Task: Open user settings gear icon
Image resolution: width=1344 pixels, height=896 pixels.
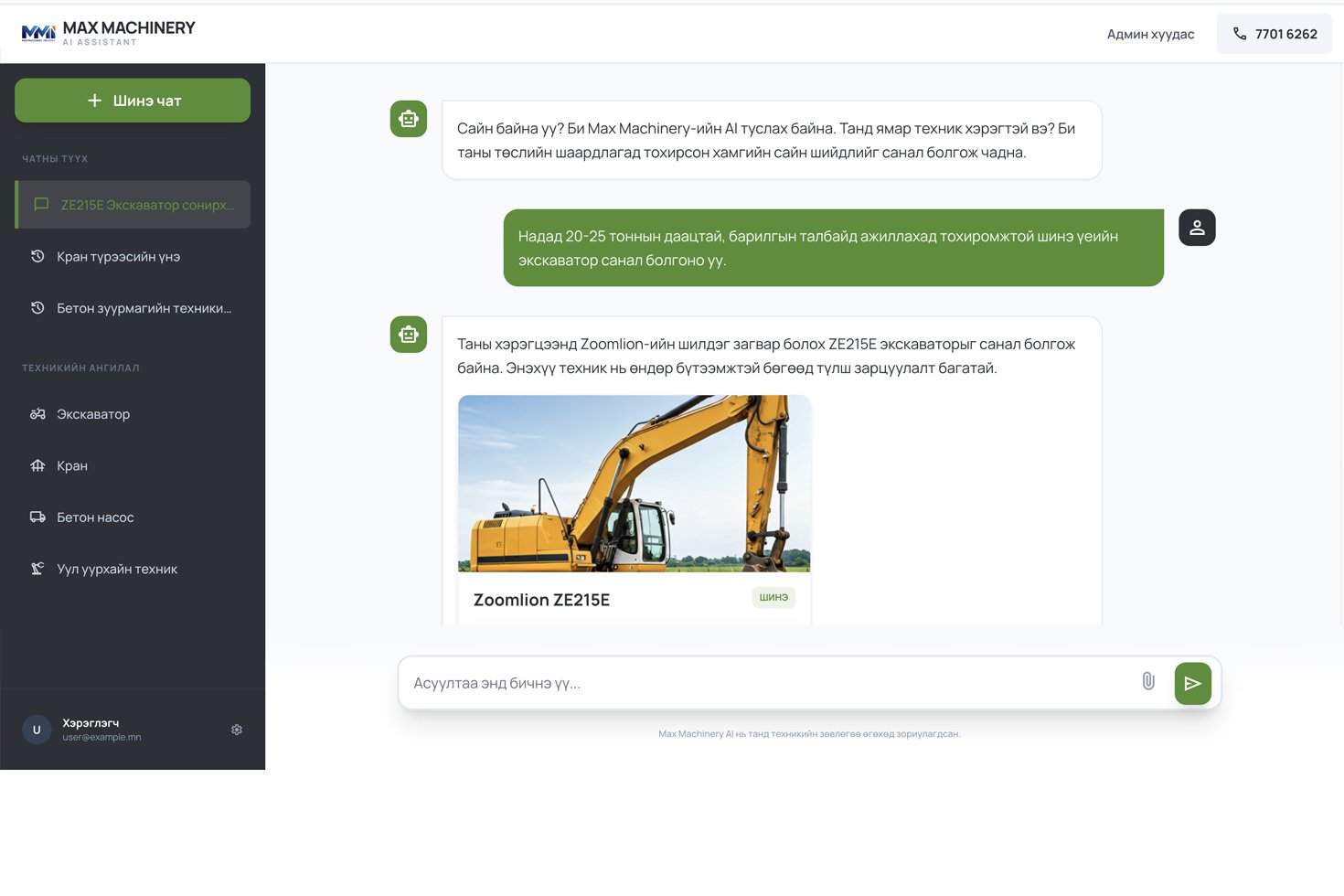Action: coord(237,730)
